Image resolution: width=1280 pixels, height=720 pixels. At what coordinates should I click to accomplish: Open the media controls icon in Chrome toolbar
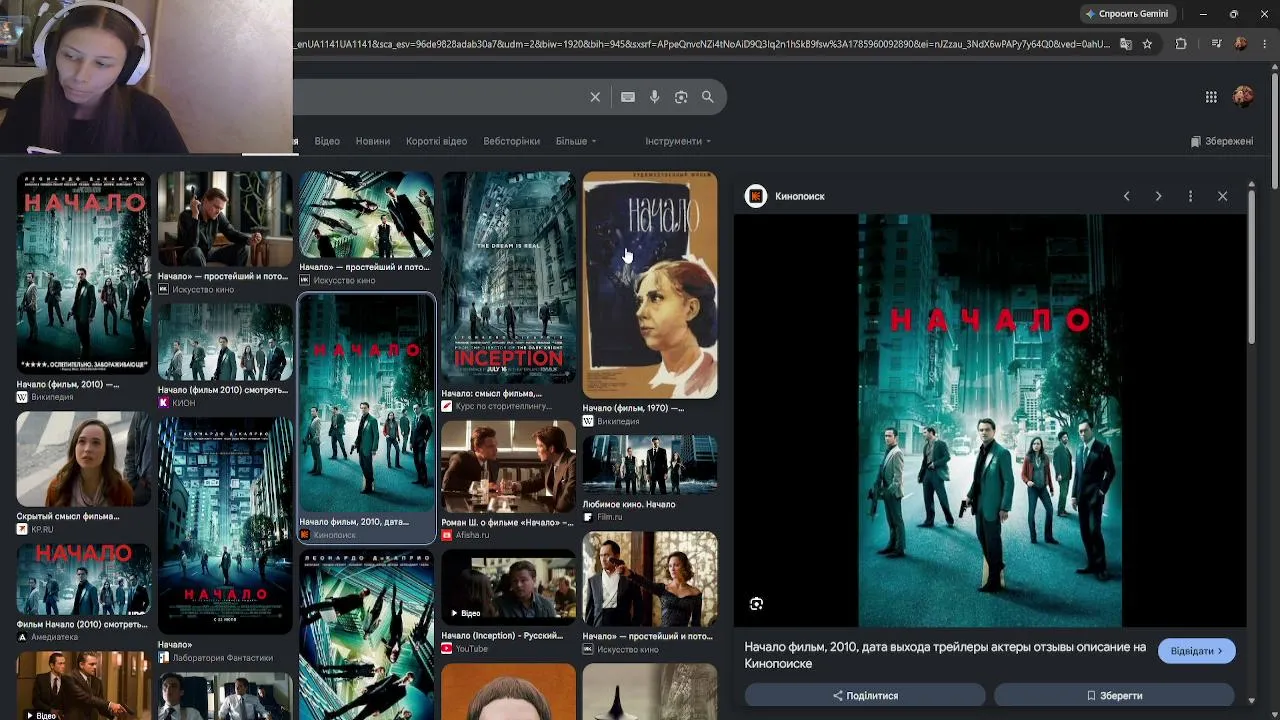click(x=1216, y=44)
